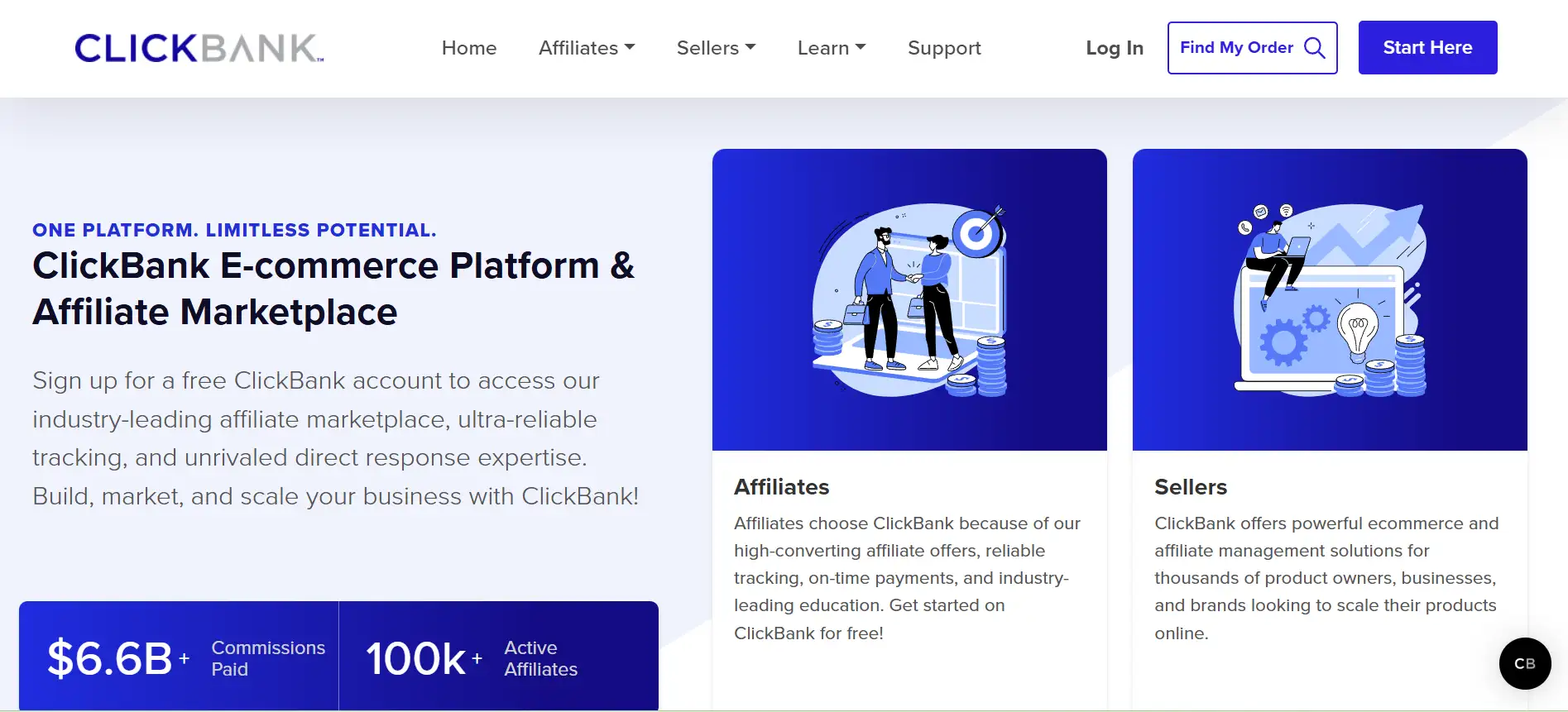Screen dimensions: 1568x712
Task: Click the Affiliates handshake illustration
Action: pyautogui.click(x=909, y=300)
